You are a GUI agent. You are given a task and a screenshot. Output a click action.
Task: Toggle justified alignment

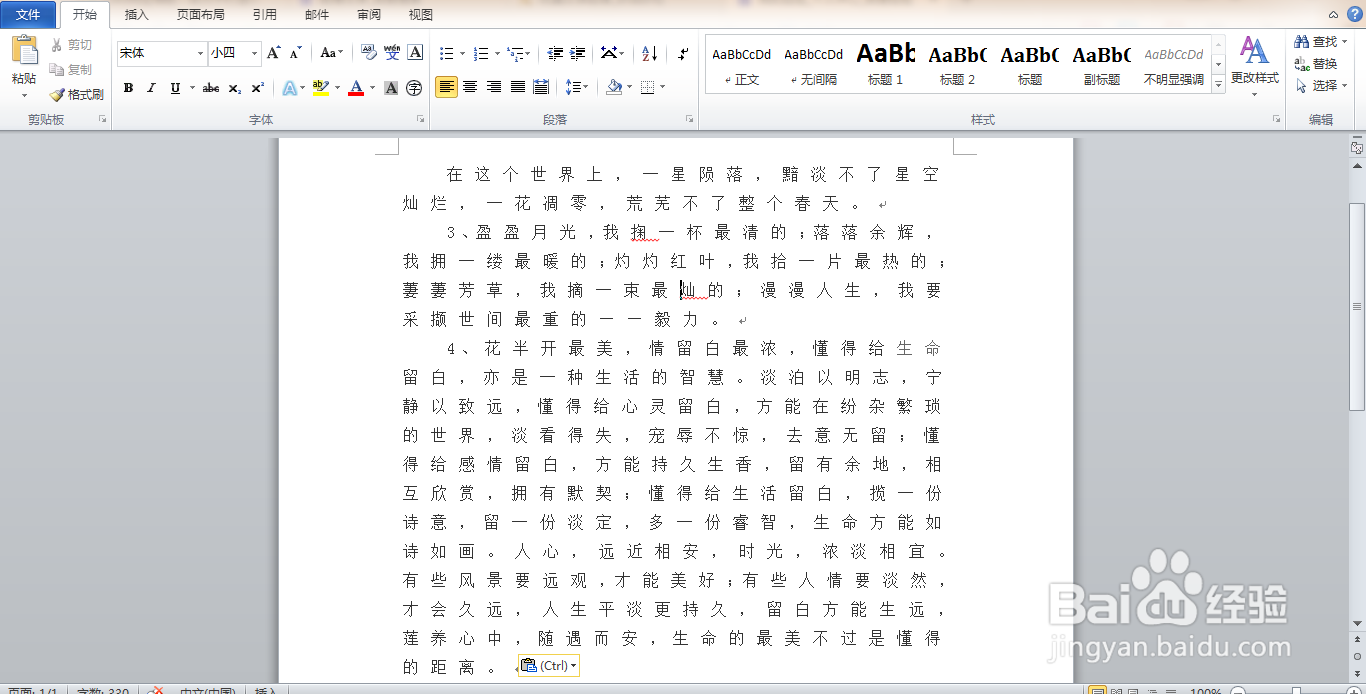516,88
